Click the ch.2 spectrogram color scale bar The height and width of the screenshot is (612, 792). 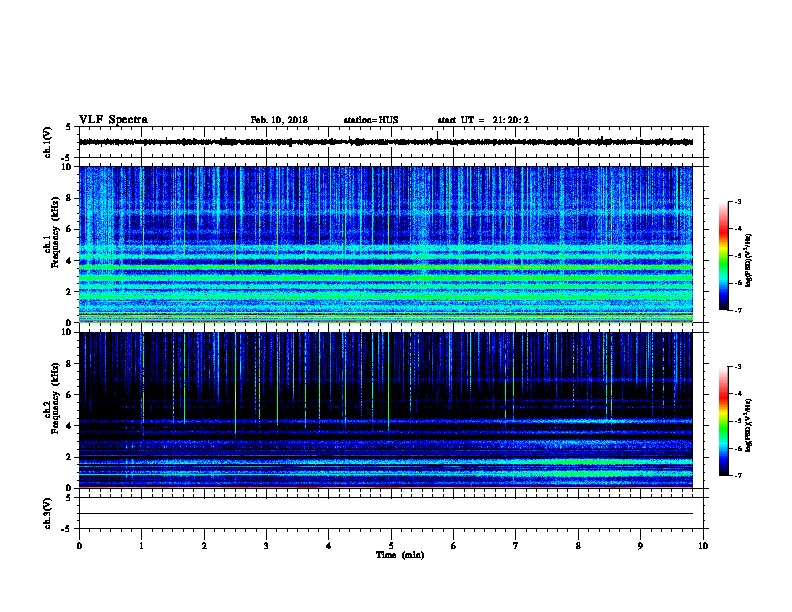click(723, 421)
